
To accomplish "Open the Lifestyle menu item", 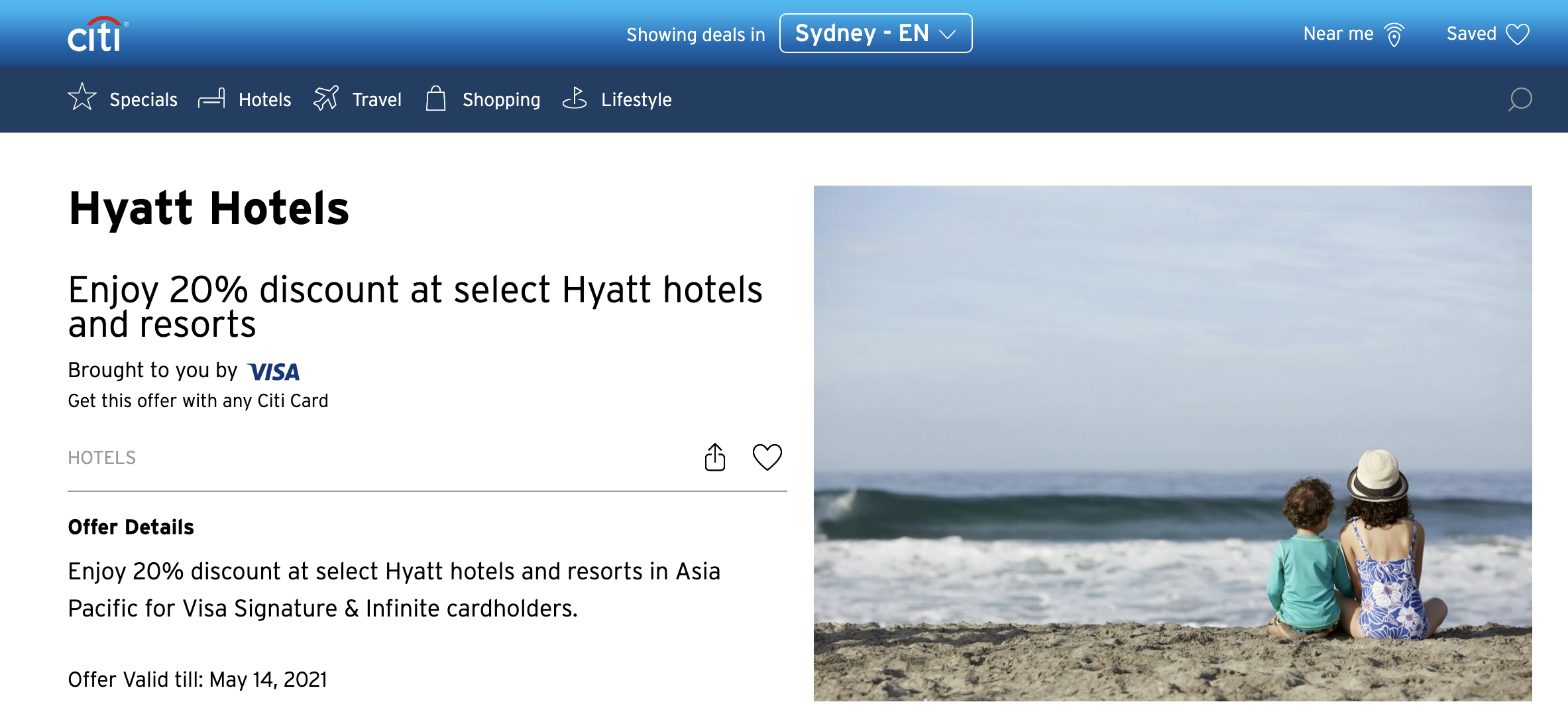I will 636,99.
